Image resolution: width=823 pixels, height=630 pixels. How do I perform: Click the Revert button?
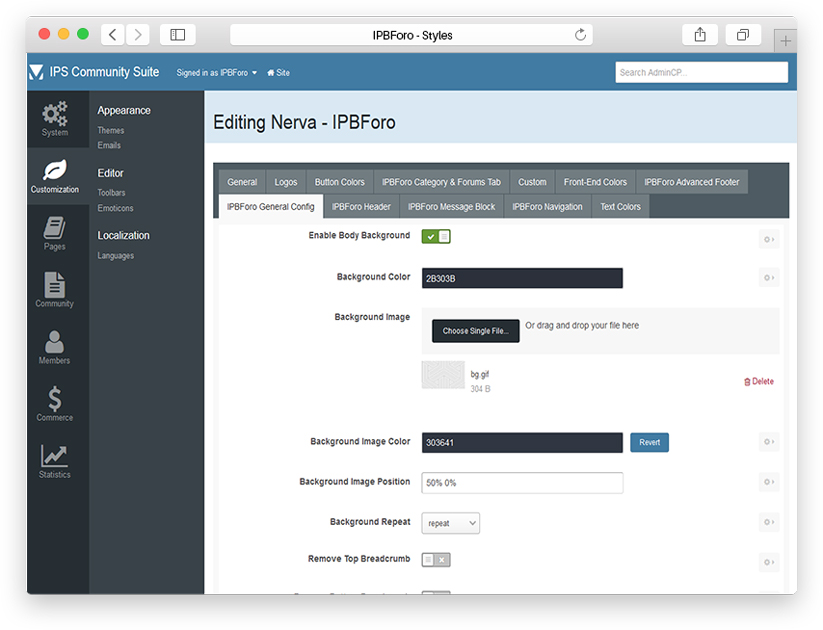[649, 442]
